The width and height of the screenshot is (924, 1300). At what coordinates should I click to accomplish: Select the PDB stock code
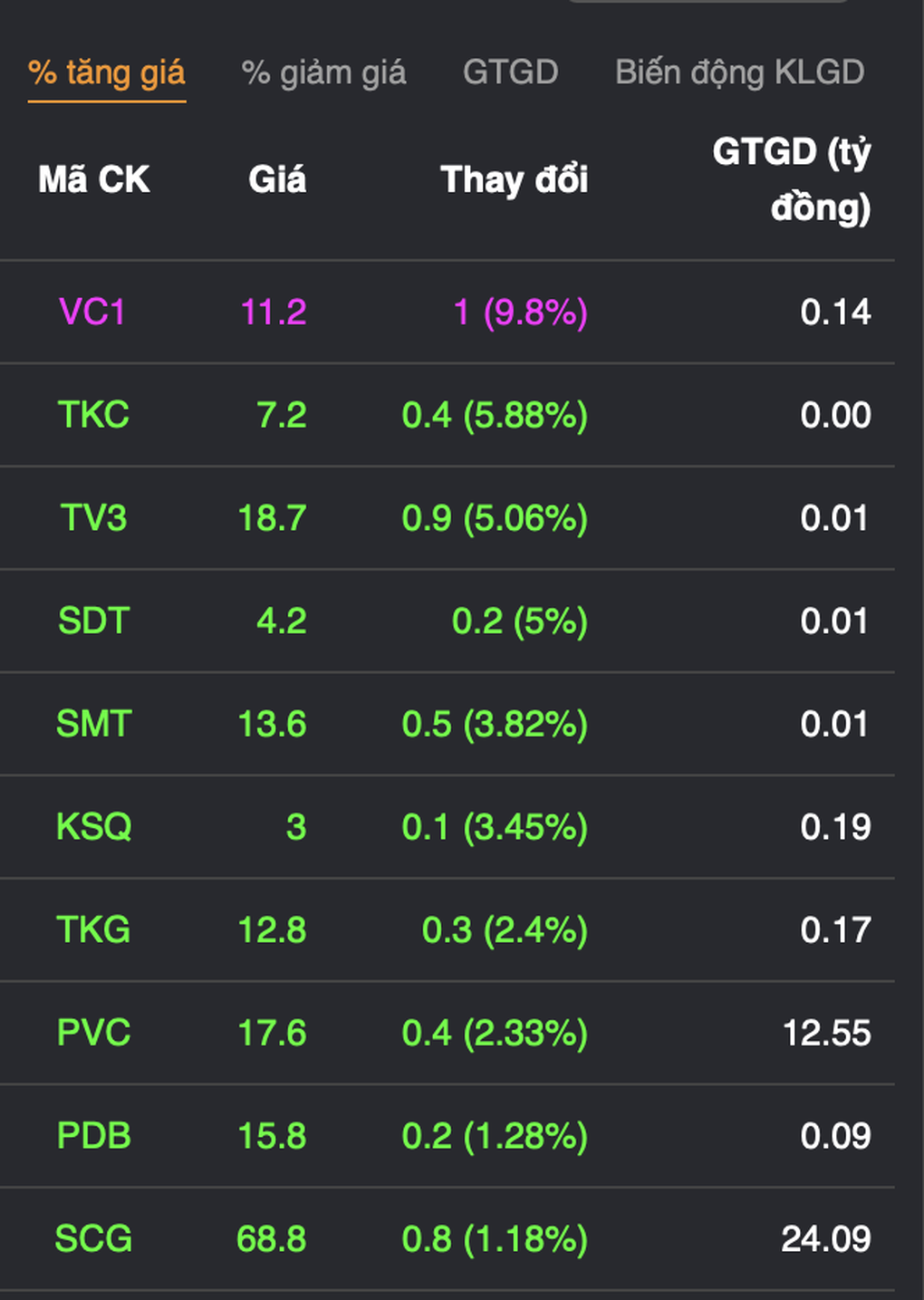[93, 1136]
